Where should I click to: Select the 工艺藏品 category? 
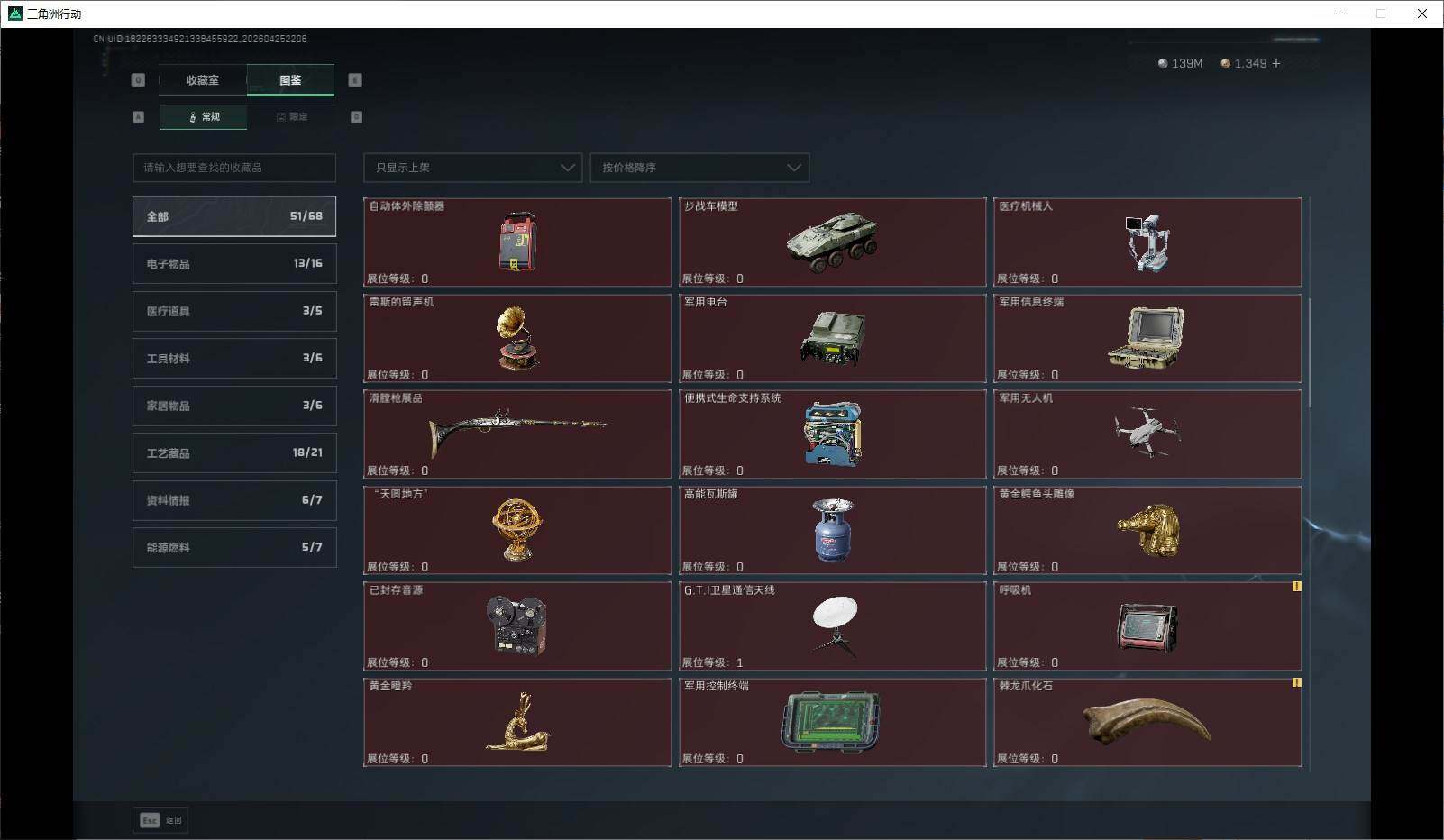click(233, 452)
